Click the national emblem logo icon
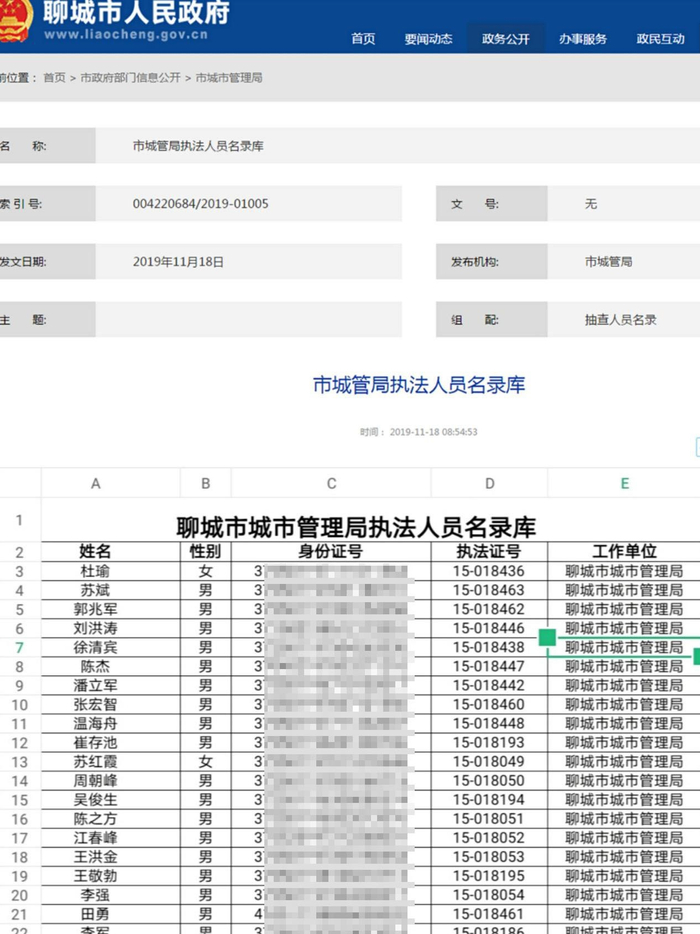 (14, 20)
